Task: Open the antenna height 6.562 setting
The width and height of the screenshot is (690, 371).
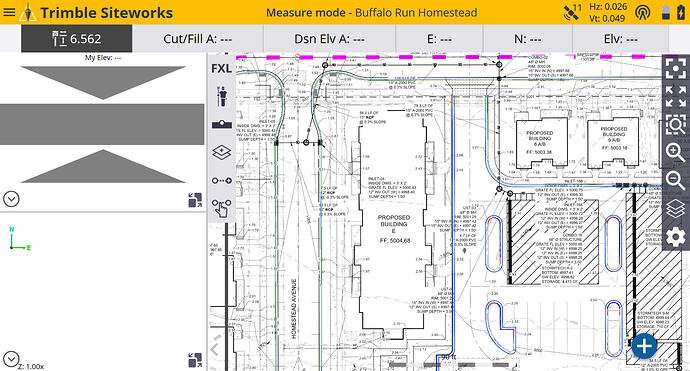Action: 77,39
